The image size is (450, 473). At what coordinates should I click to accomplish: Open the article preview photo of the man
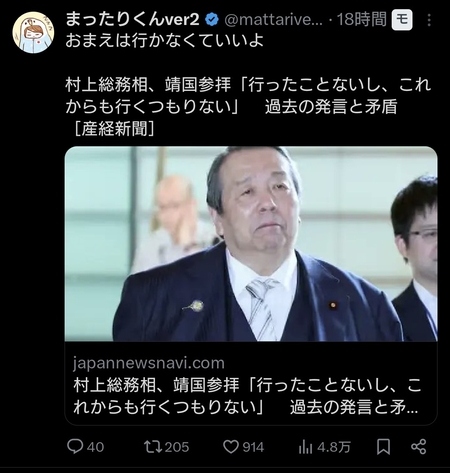[x=251, y=244]
